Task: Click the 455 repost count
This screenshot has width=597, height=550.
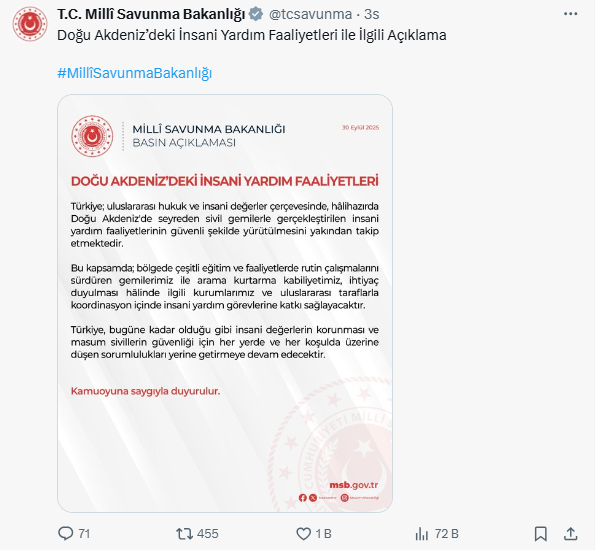Action: pyautogui.click(x=208, y=534)
